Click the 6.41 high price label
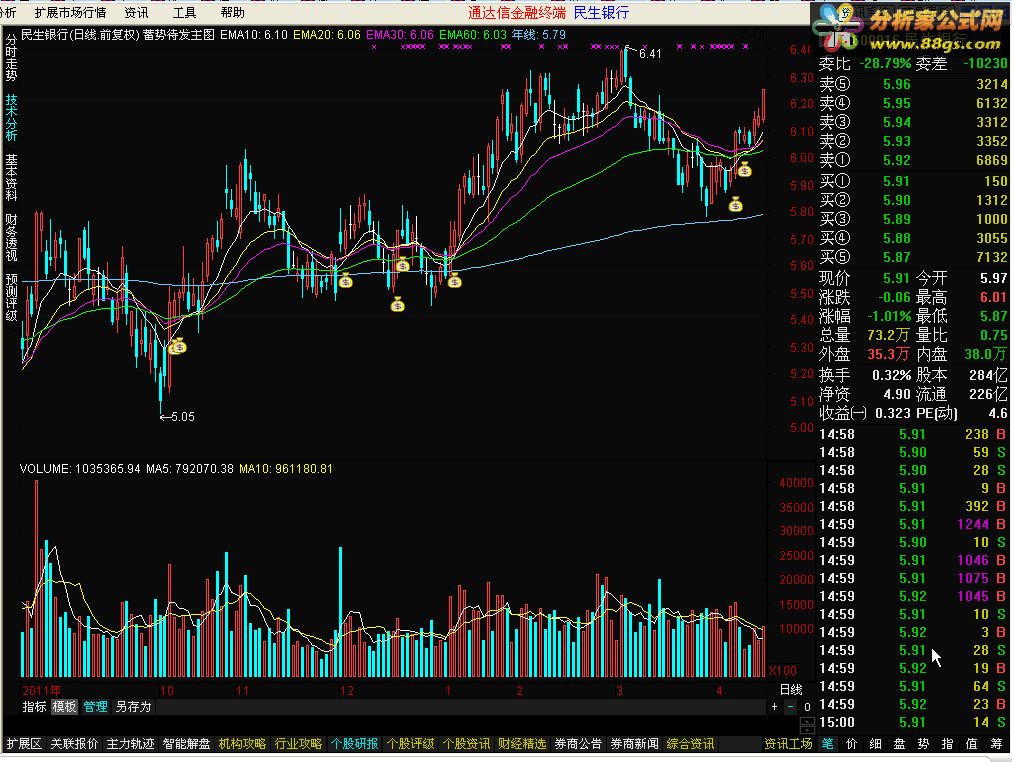The image size is (1012, 762). 650,54
